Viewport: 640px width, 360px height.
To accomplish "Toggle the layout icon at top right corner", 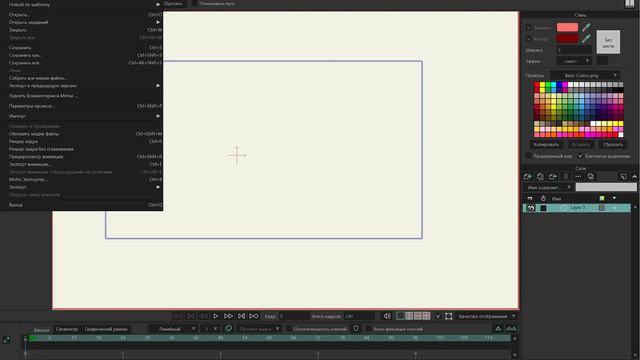I will pos(630,4).
